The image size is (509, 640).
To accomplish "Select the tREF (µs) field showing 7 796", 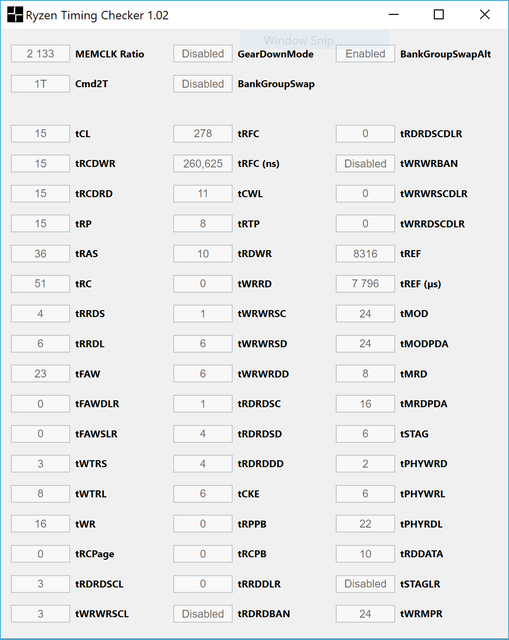I will click(365, 284).
